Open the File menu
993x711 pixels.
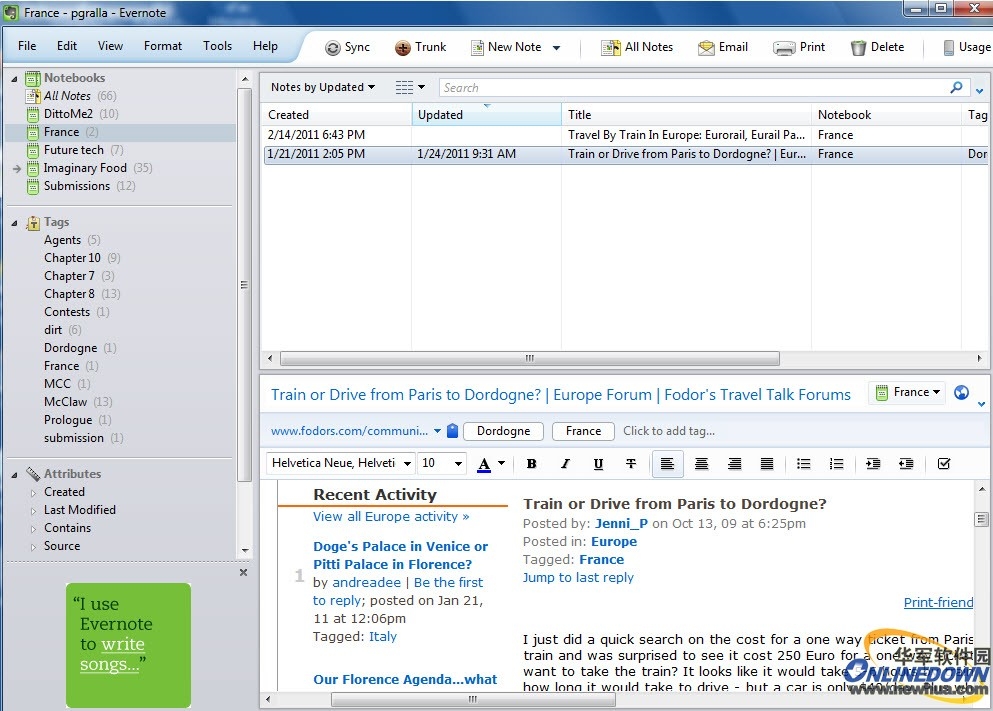tap(27, 46)
